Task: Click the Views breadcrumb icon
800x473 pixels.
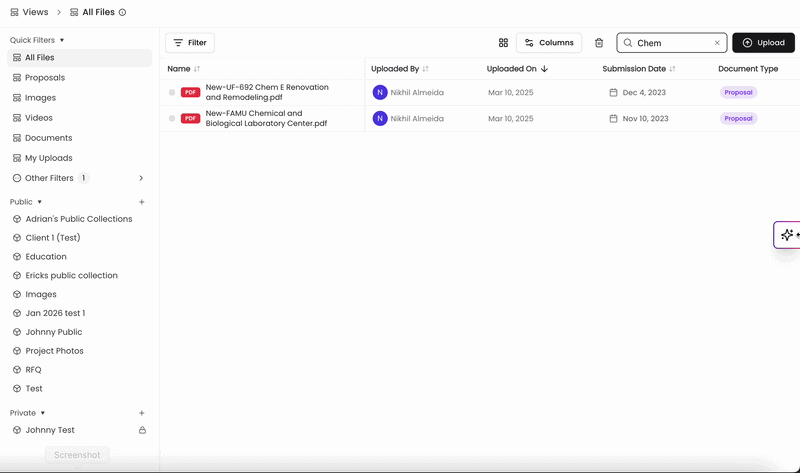Action: (14, 12)
